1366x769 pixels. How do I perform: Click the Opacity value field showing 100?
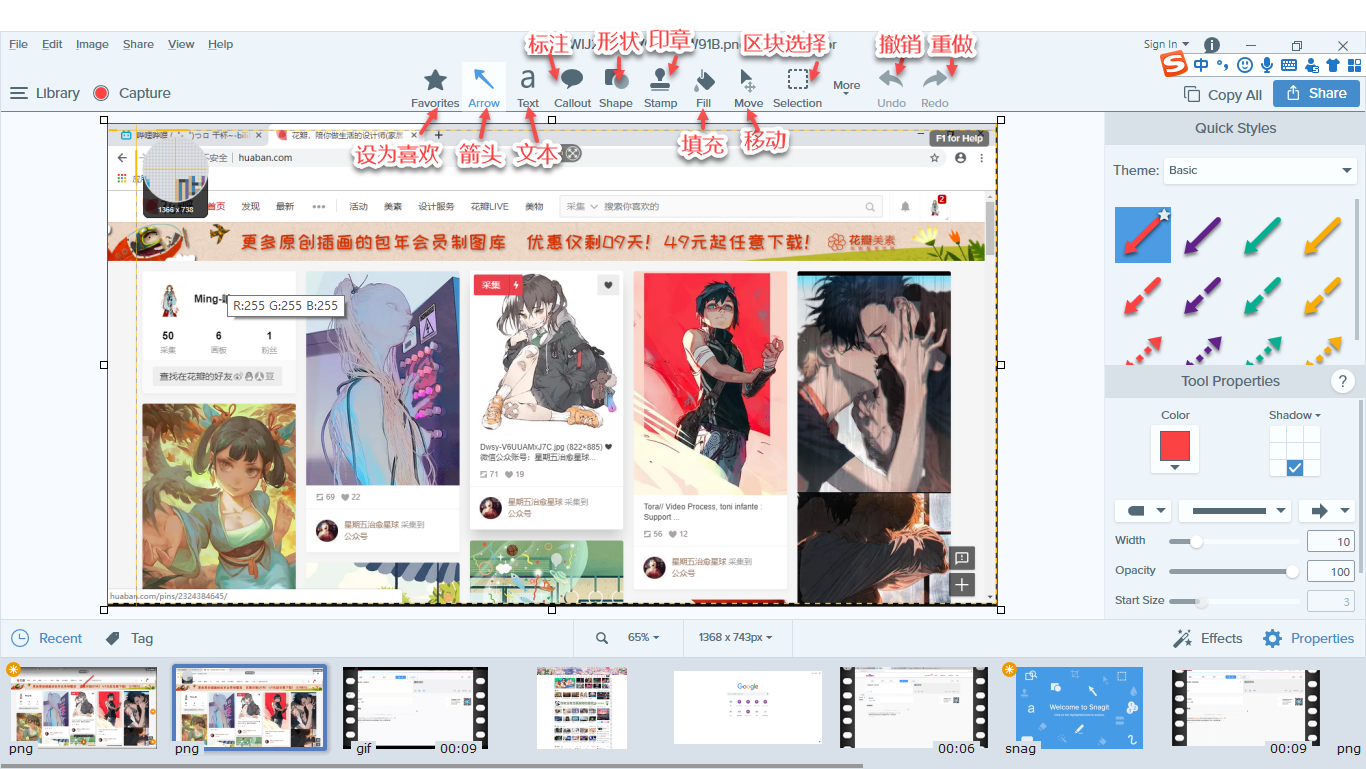click(x=1331, y=572)
